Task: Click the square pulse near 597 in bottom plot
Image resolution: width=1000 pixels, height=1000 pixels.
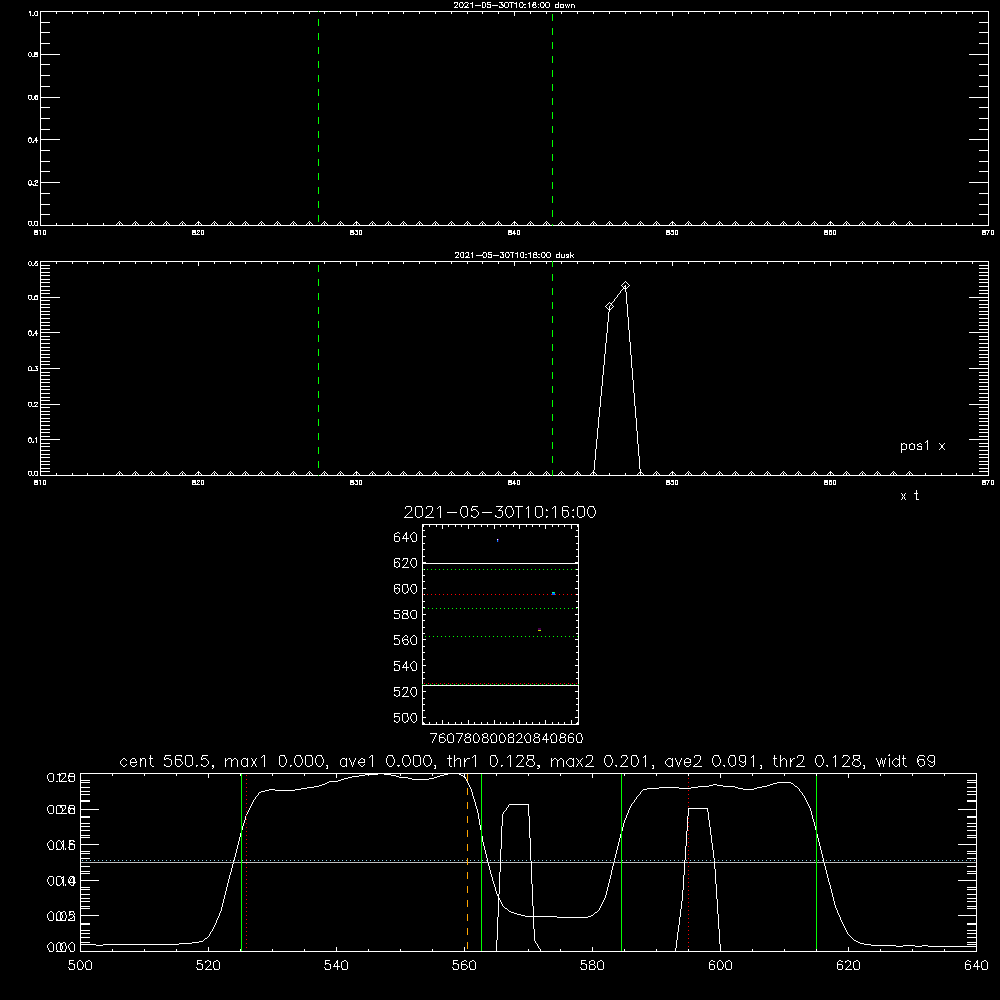Action: pyautogui.click(x=698, y=879)
